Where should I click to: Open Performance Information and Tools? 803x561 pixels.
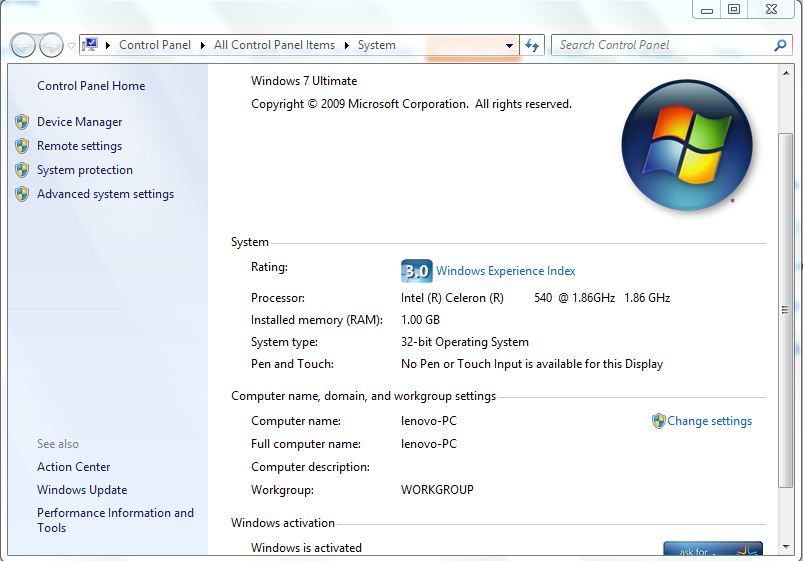[x=115, y=521]
